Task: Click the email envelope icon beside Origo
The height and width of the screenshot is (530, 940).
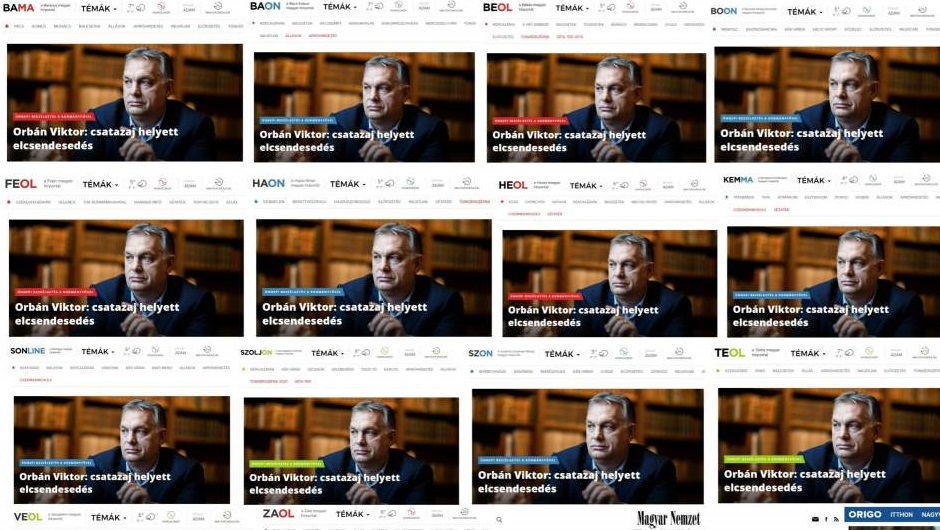Action: click(x=815, y=519)
